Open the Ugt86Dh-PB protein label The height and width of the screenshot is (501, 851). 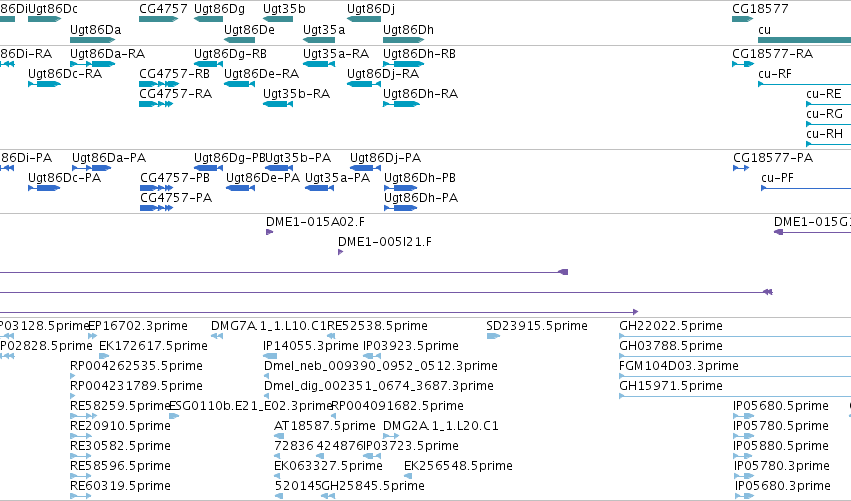[x=420, y=177]
